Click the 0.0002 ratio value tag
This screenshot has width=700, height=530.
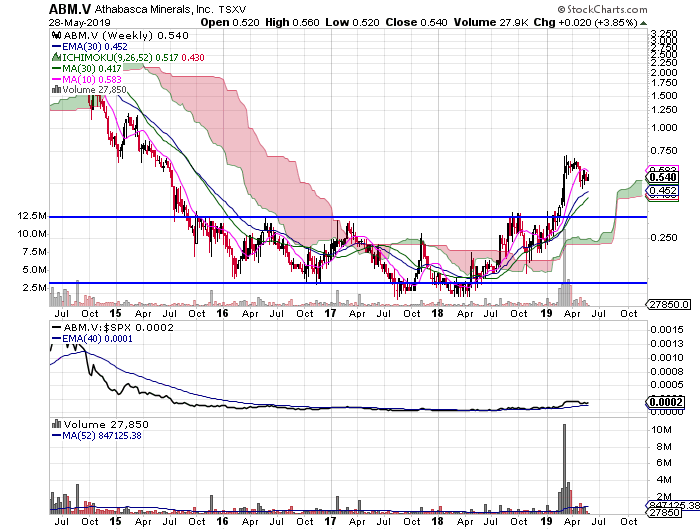point(665,402)
